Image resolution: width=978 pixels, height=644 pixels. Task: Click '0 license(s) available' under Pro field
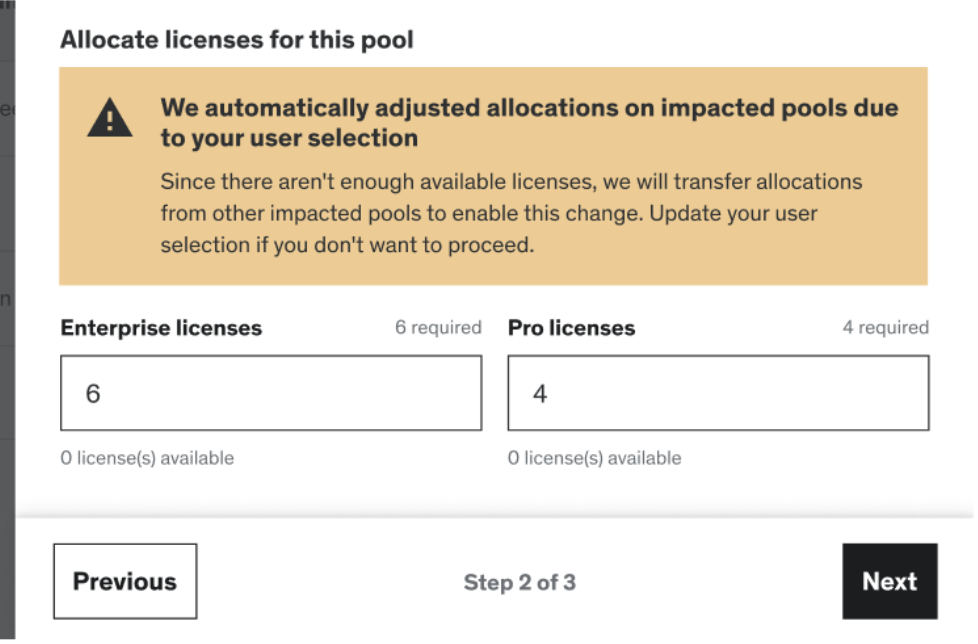coord(594,458)
